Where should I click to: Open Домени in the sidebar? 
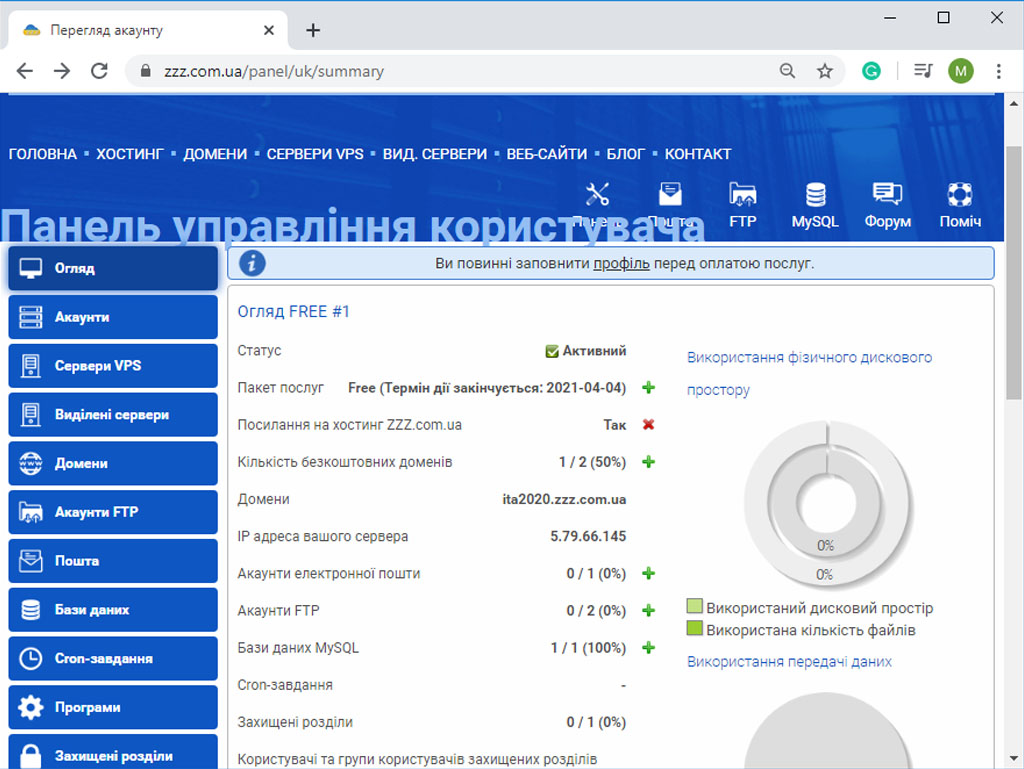click(x=113, y=463)
